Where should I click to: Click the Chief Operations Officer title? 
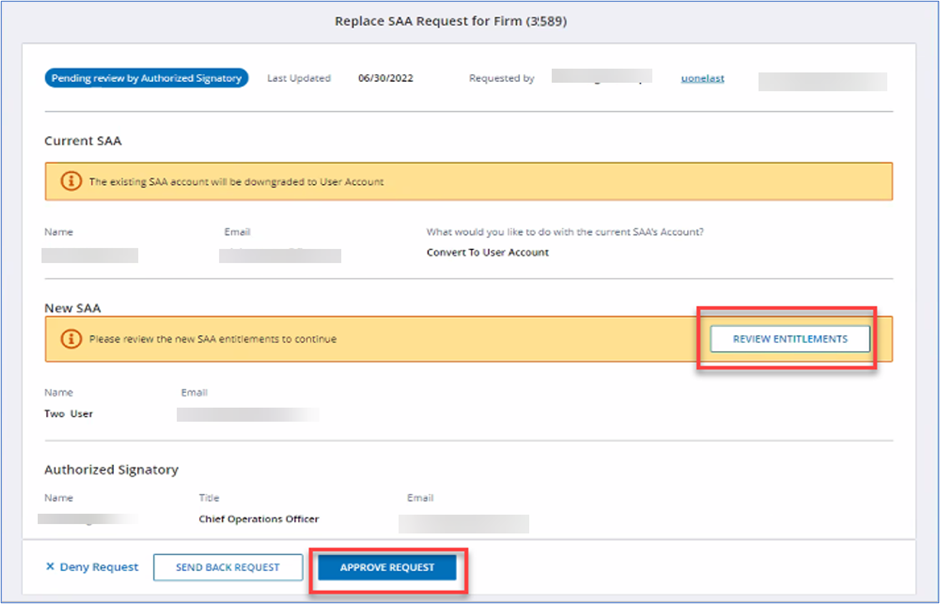[259, 519]
